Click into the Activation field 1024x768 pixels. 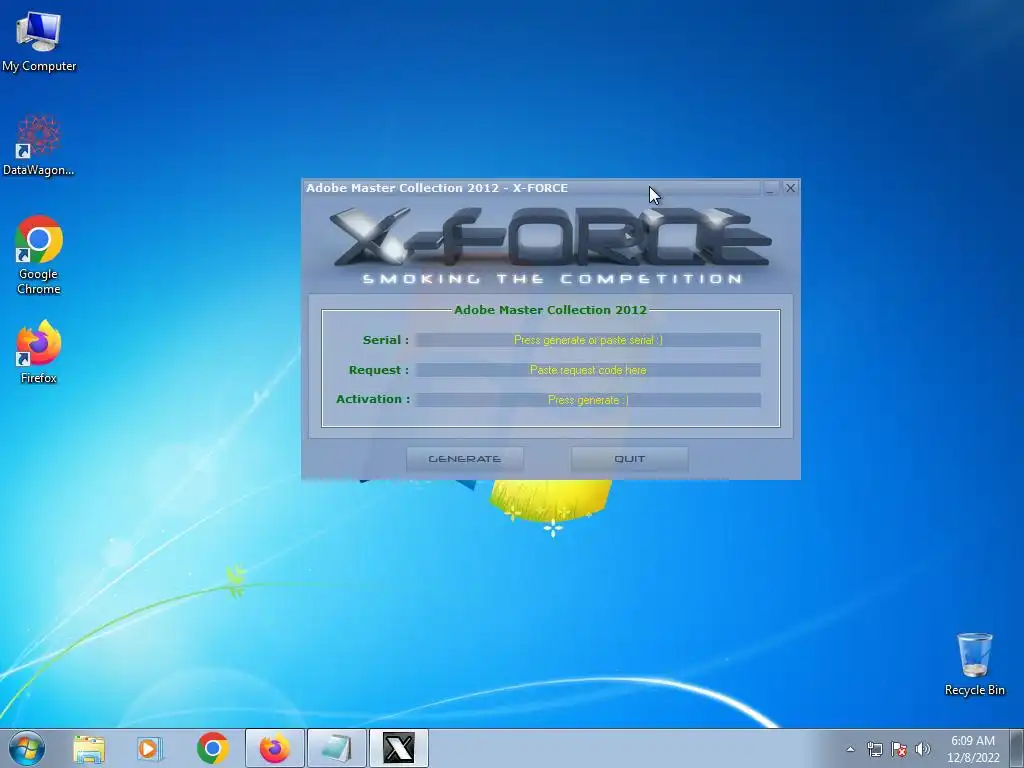pyautogui.click(x=588, y=400)
